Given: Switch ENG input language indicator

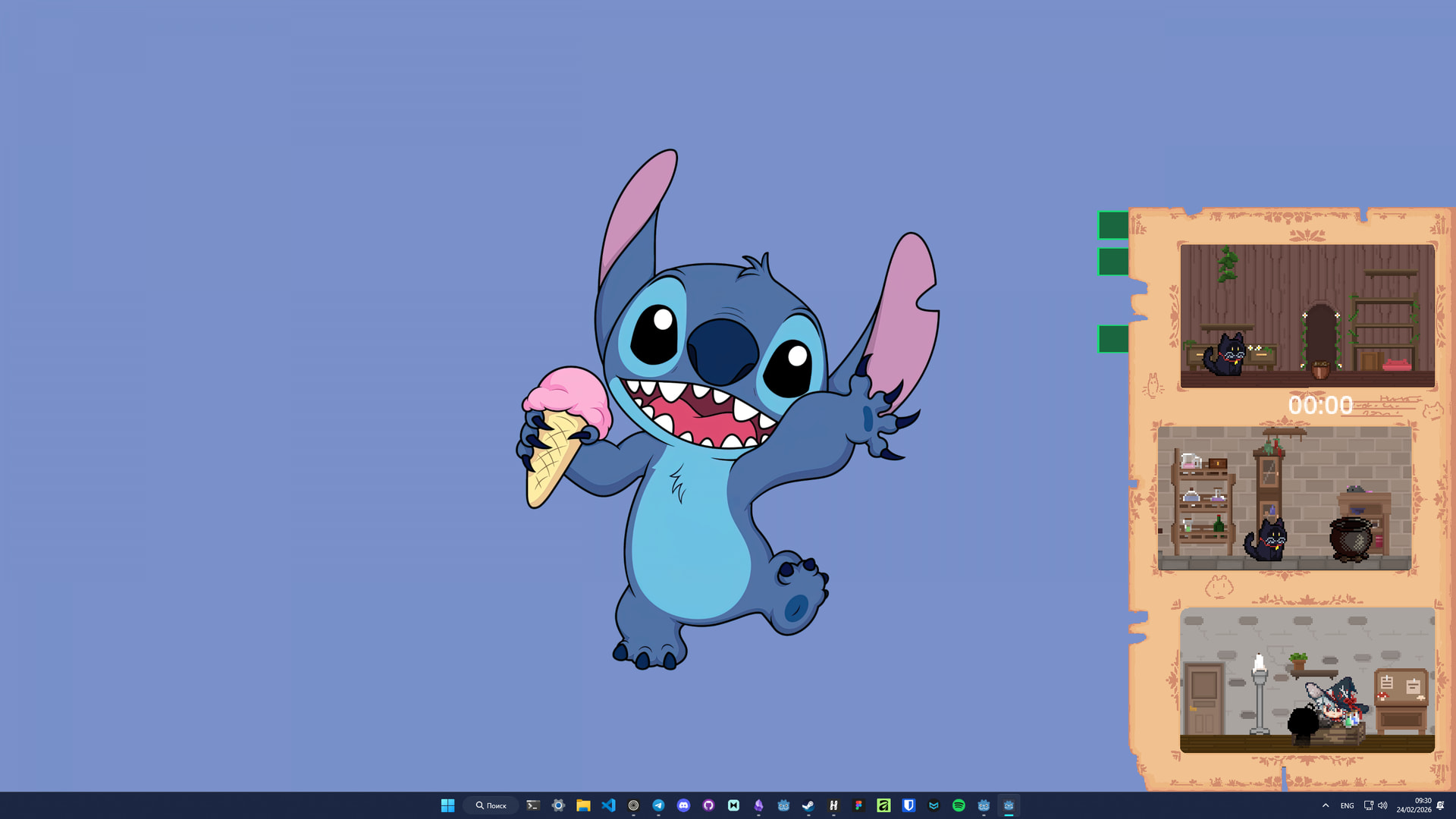Looking at the screenshot, I should pos(1347,805).
